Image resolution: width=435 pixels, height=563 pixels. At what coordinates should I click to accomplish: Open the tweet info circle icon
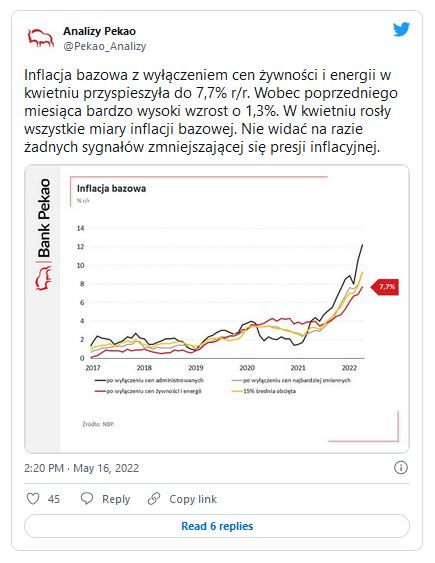(401, 468)
